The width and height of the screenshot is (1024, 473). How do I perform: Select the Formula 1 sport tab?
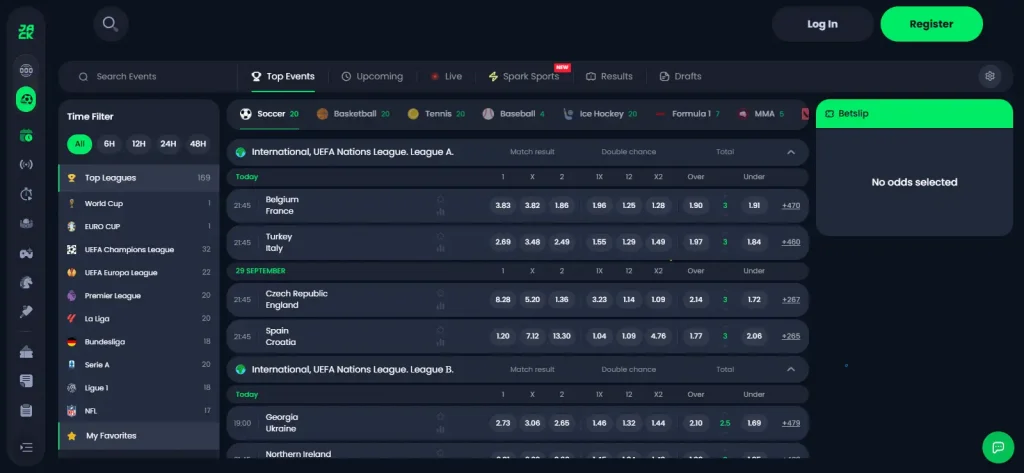(687, 114)
